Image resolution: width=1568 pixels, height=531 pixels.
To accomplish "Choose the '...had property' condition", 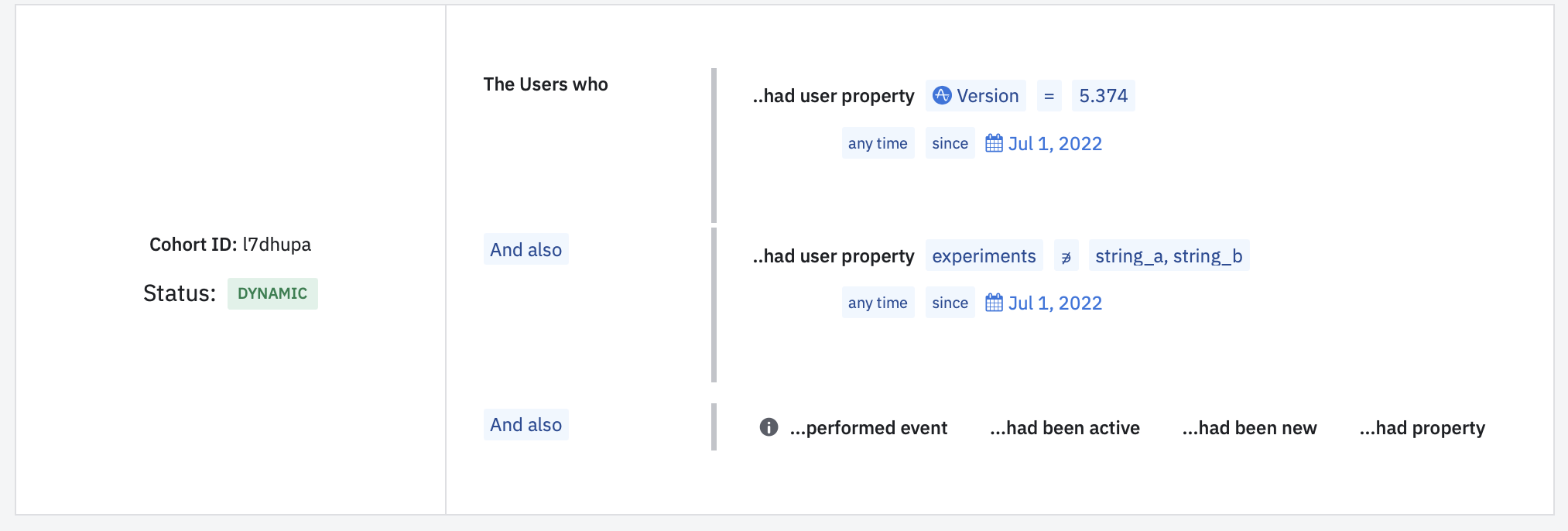I will [x=1422, y=428].
